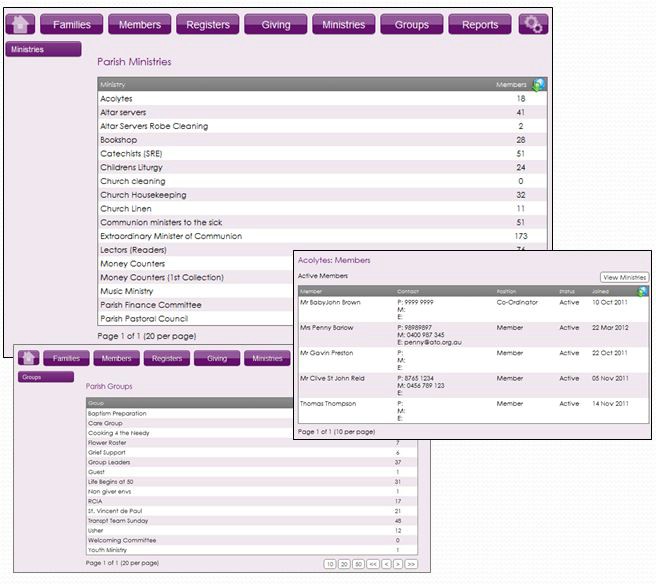Jump to last page with >> button
Image resolution: width=656 pixels, height=584 pixels.
(411, 564)
